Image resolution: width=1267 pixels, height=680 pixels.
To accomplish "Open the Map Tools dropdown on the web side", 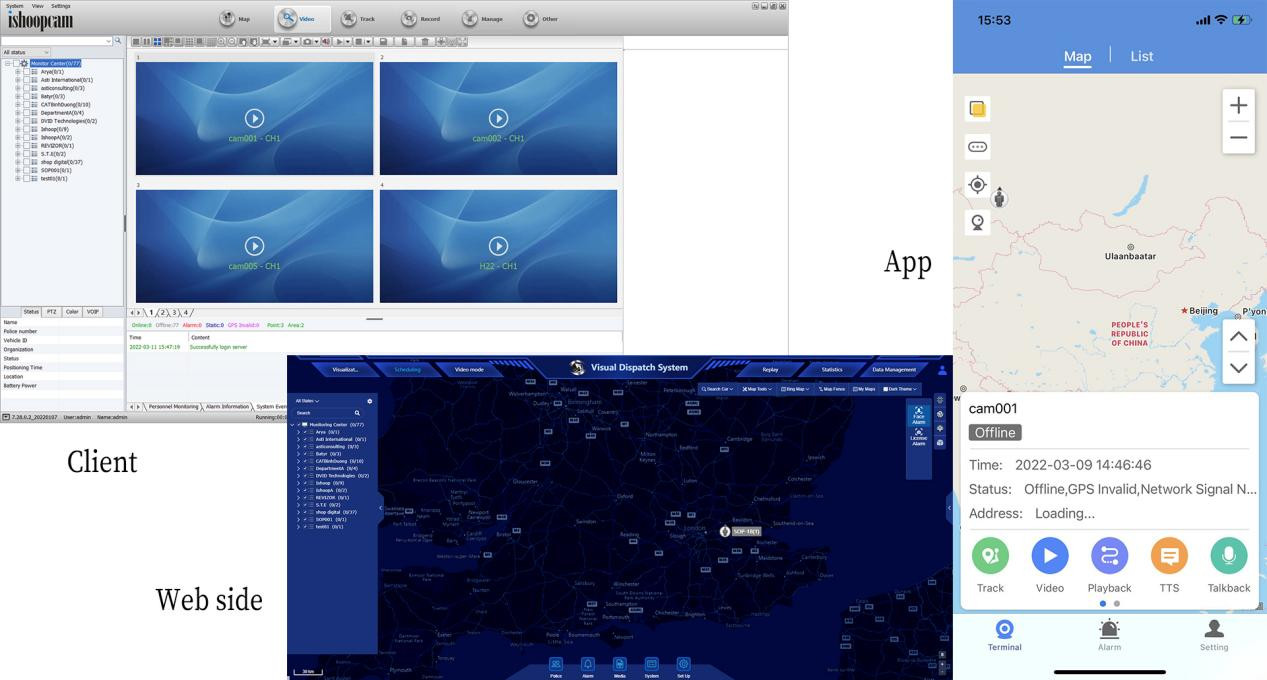I will [x=756, y=389].
